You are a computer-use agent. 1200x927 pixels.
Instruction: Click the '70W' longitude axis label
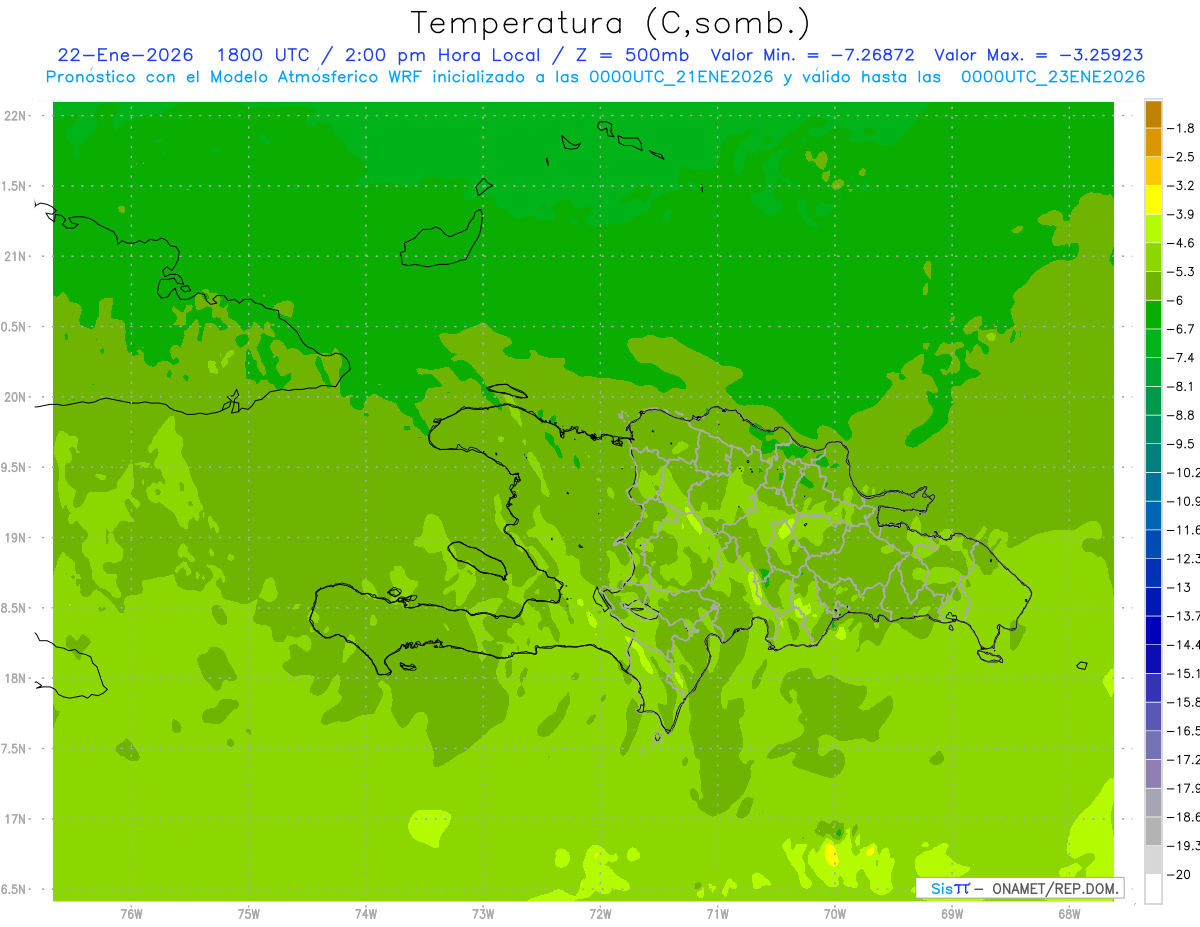tap(835, 912)
